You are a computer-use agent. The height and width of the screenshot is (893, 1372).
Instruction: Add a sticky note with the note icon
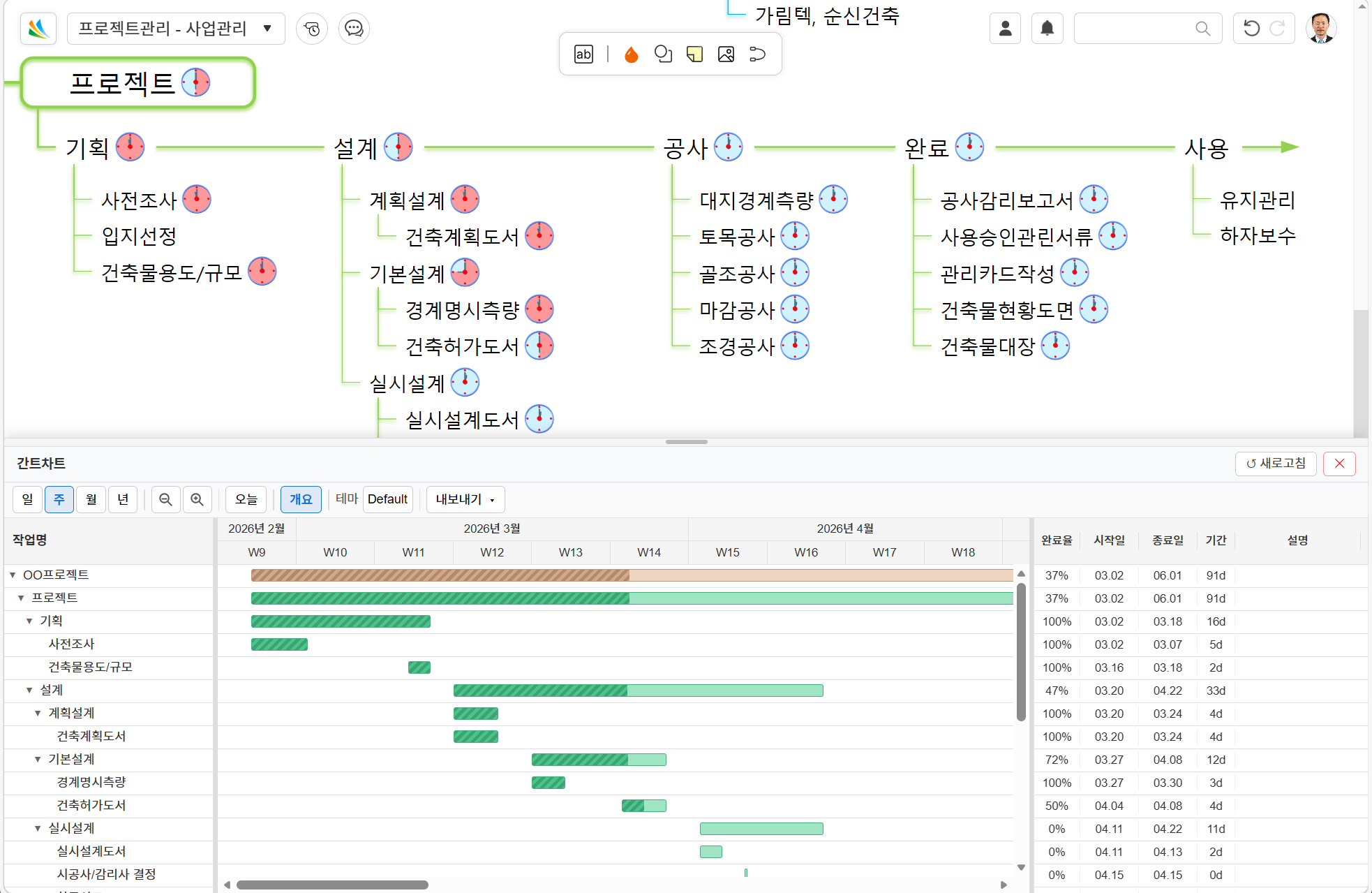694,54
